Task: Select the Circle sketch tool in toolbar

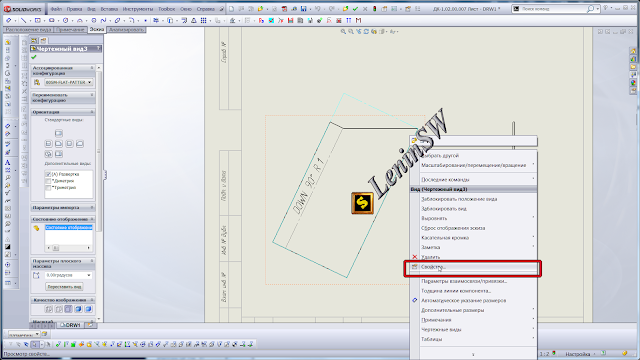Action: (x=65, y=20)
